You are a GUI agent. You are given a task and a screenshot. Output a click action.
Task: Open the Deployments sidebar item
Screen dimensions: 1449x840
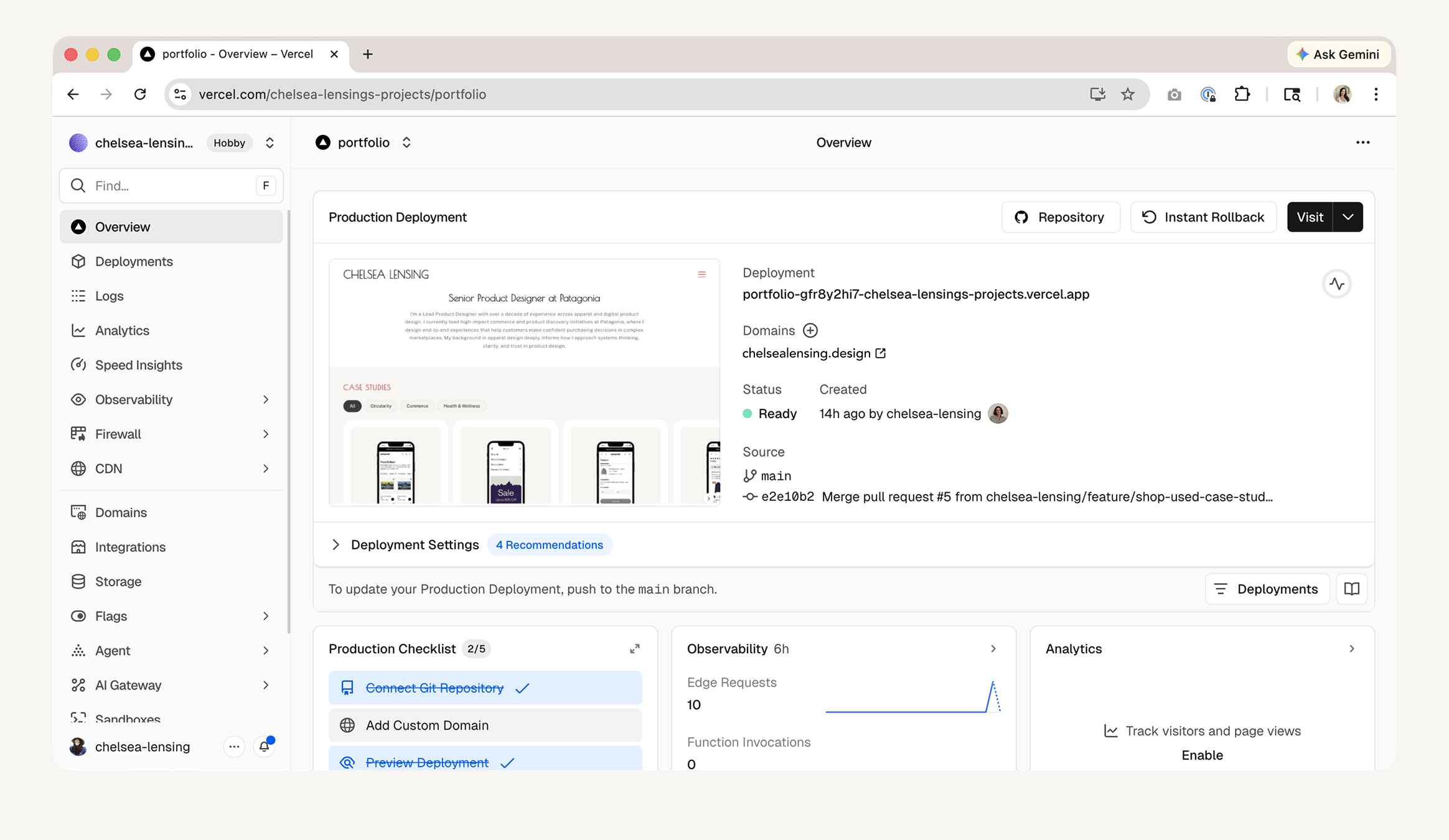[134, 261]
